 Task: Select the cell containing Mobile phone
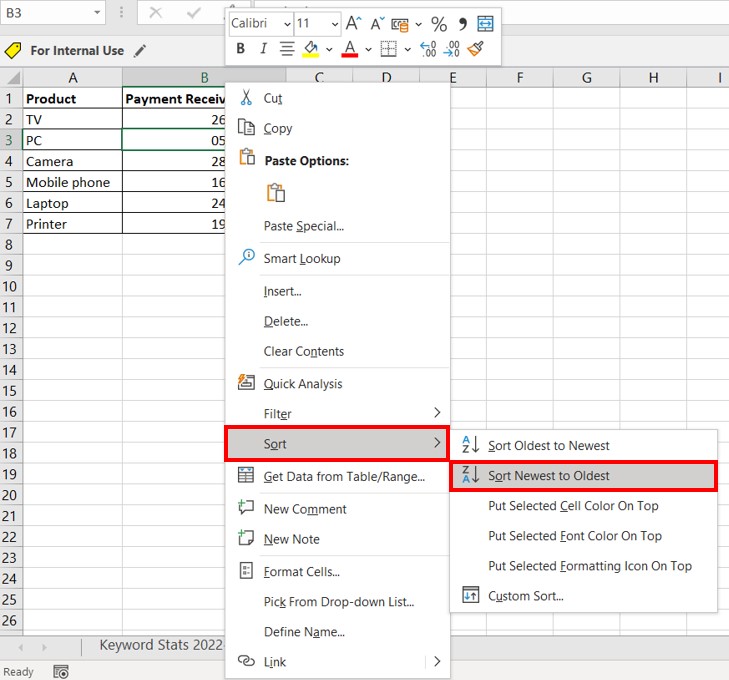point(73,182)
